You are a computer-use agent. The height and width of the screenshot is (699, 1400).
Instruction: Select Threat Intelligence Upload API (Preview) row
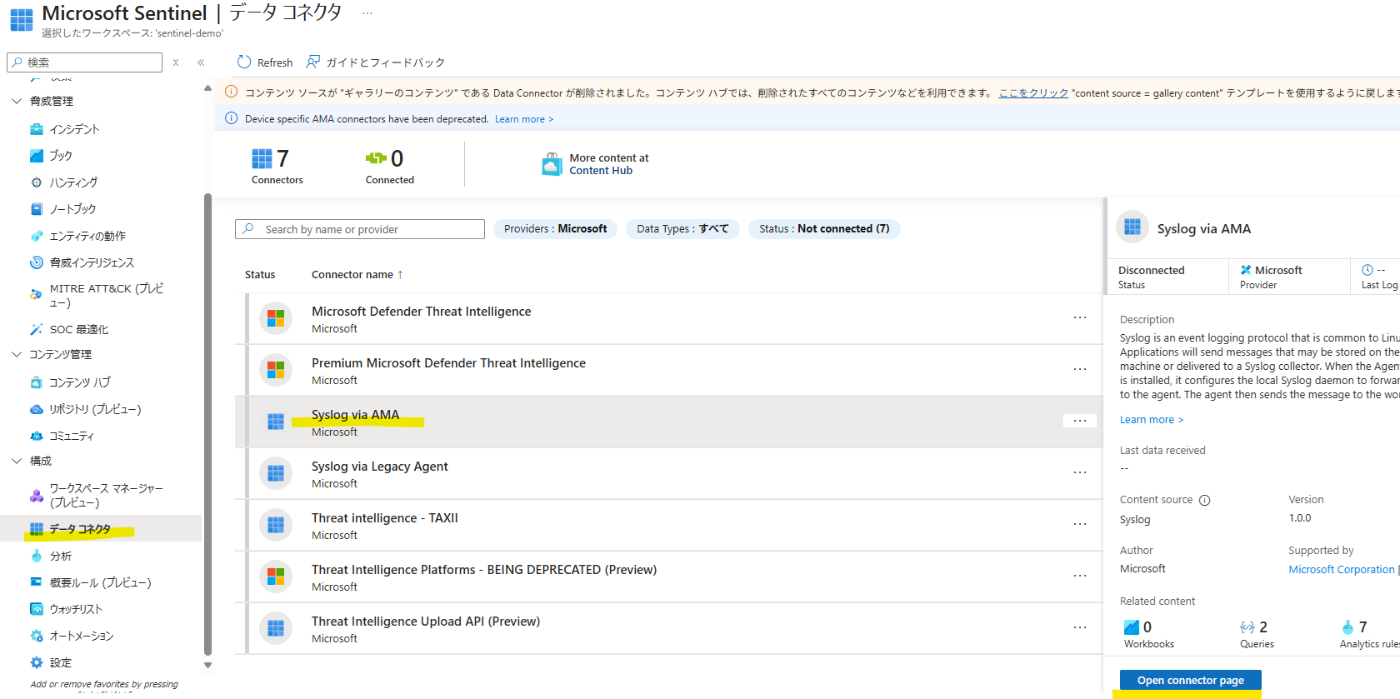click(x=668, y=629)
